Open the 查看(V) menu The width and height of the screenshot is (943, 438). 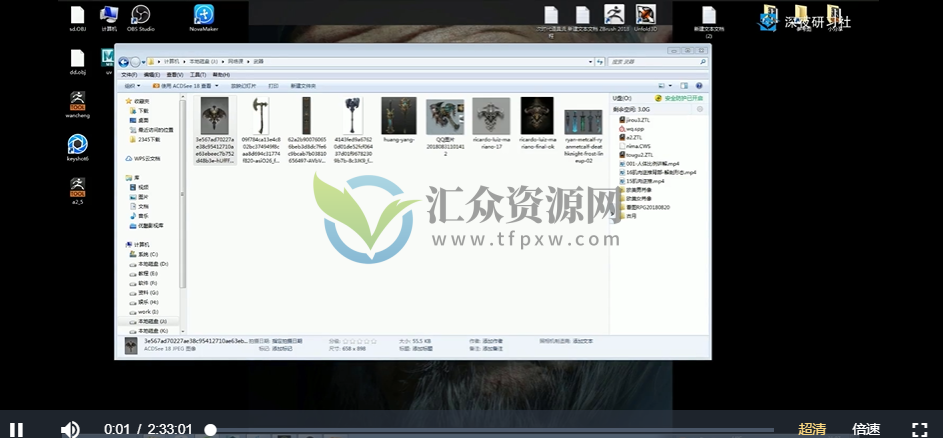tap(175, 75)
